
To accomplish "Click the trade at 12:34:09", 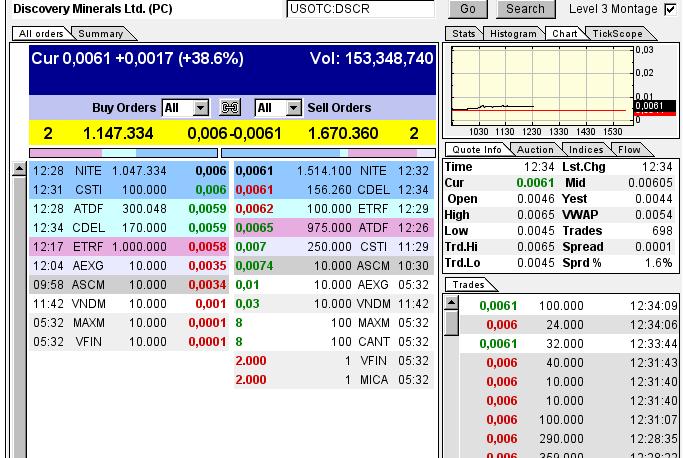I will point(569,305).
